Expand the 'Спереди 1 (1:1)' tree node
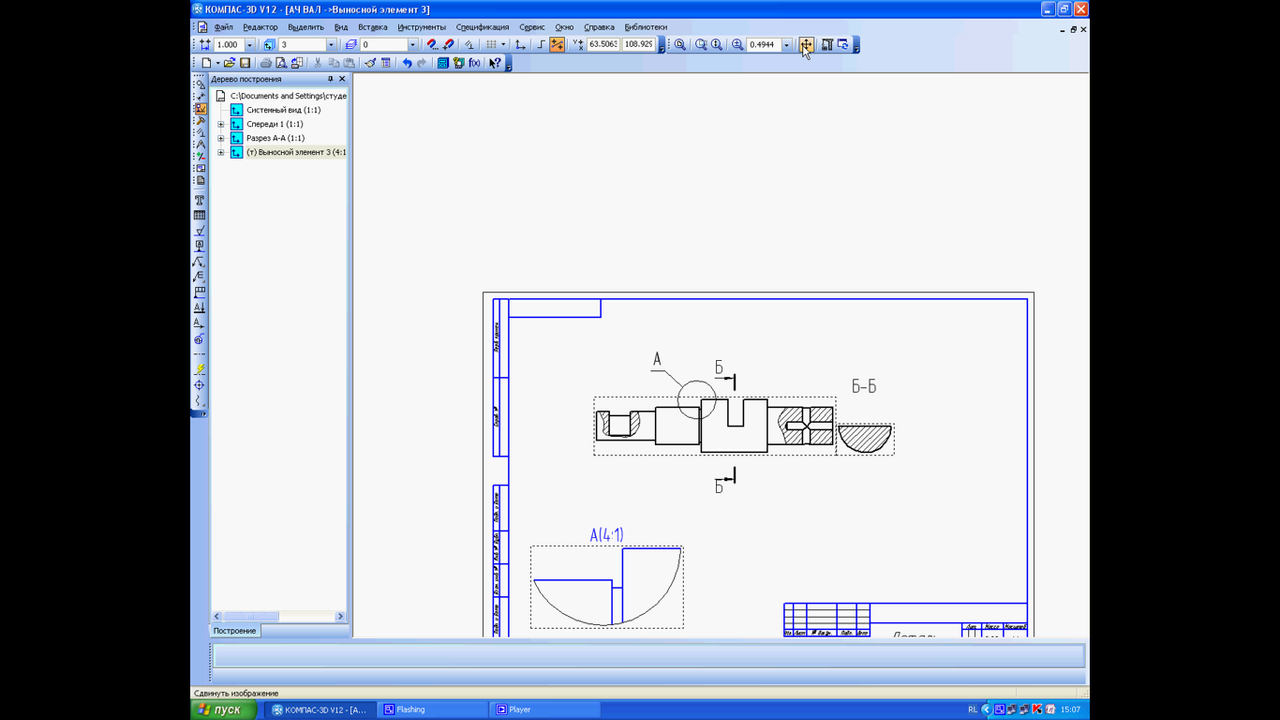 (221, 124)
